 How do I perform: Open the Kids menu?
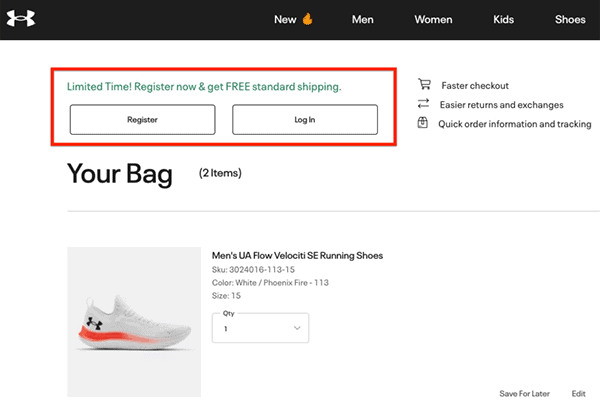(504, 20)
